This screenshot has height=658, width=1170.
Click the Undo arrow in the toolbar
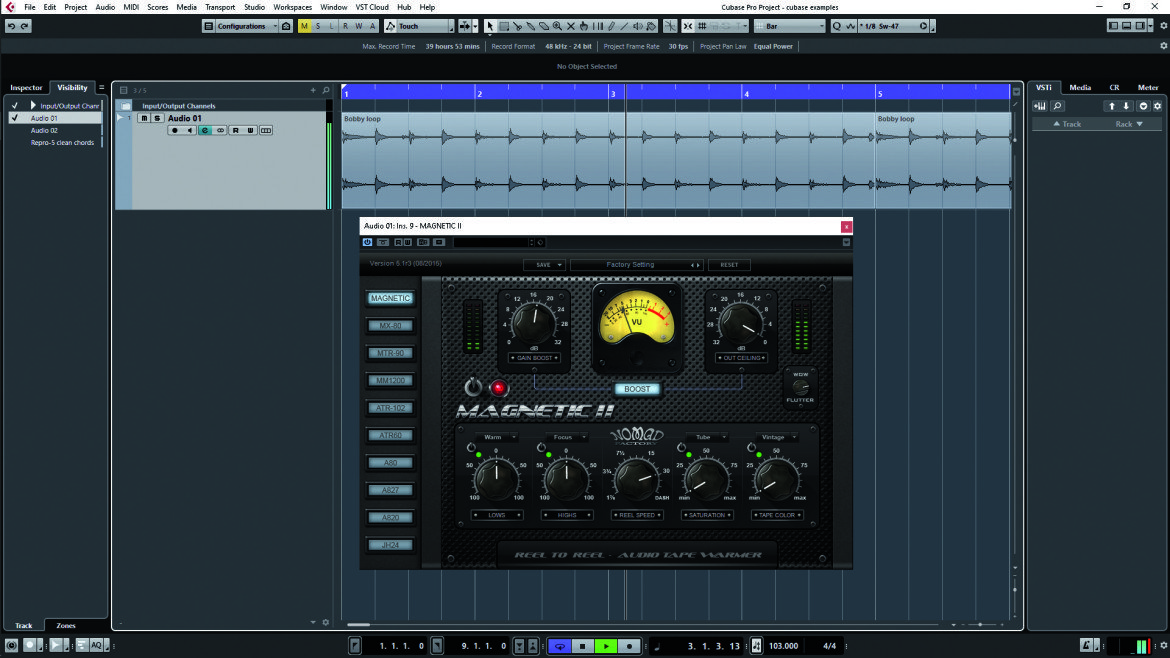click(x=11, y=26)
